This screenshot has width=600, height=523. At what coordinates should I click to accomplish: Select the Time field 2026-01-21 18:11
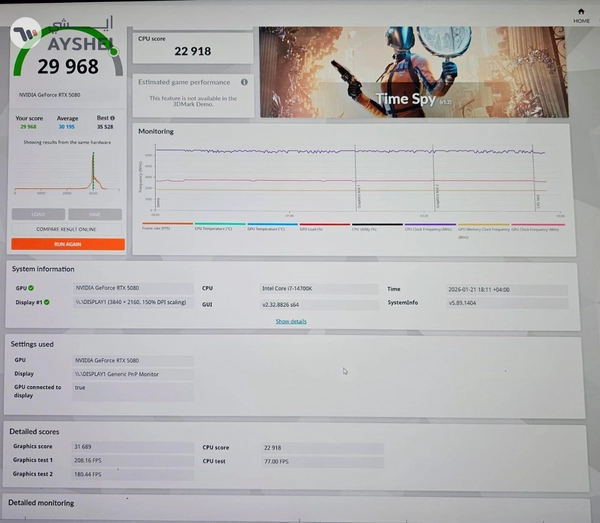pyautogui.click(x=507, y=290)
